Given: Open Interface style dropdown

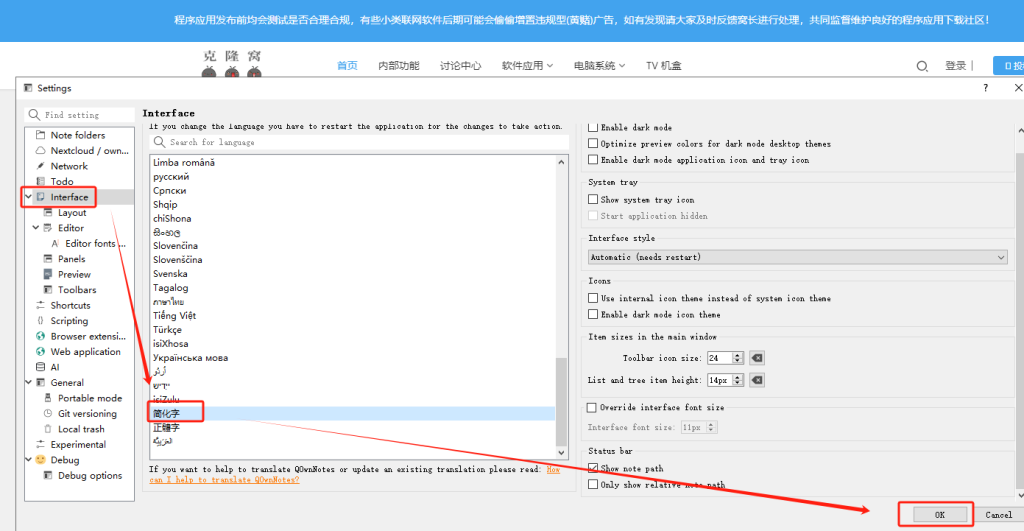Looking at the screenshot, I should [797, 257].
